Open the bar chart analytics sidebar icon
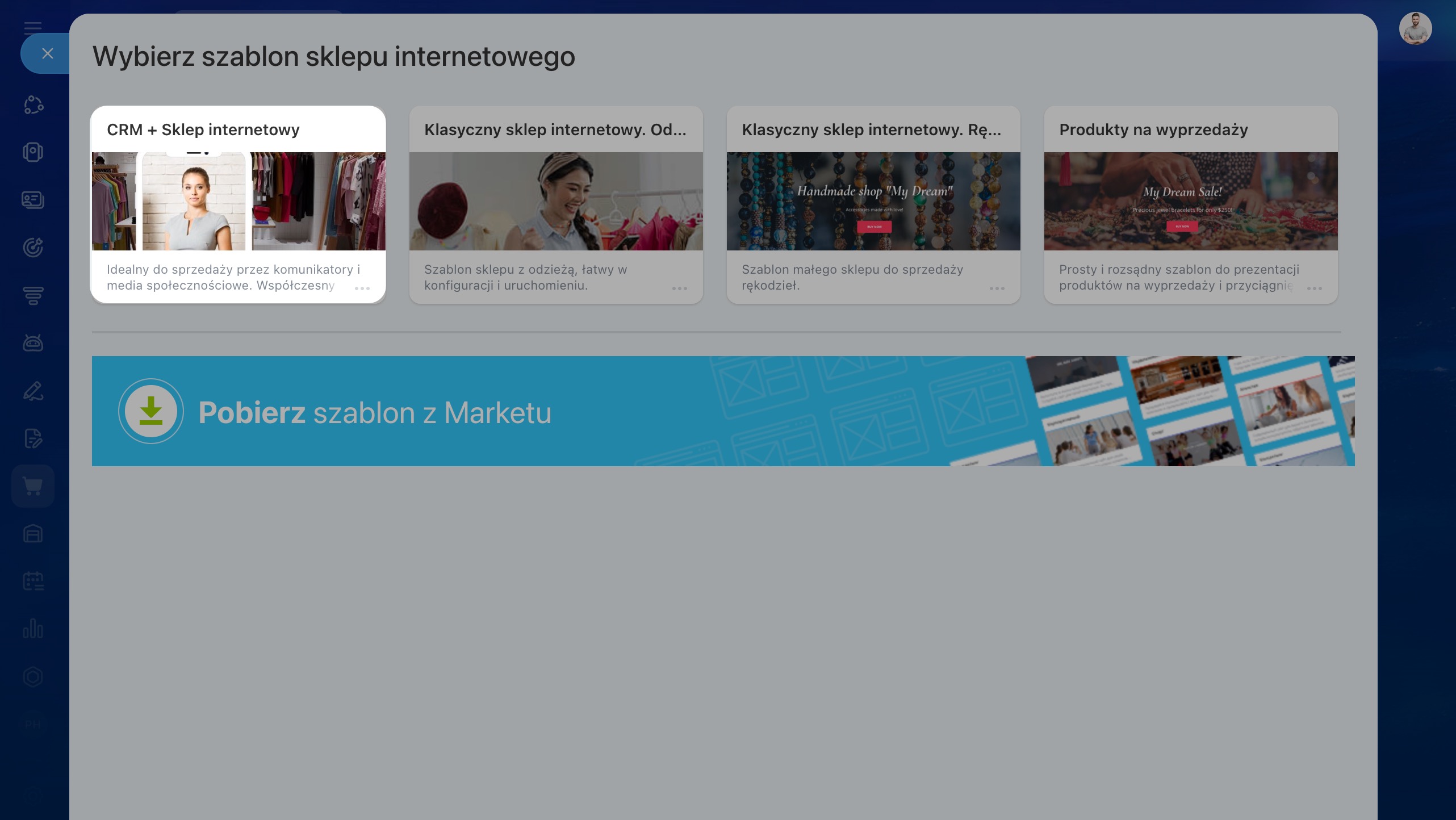Screen dimensions: 1456x820 pyautogui.click(x=33, y=629)
